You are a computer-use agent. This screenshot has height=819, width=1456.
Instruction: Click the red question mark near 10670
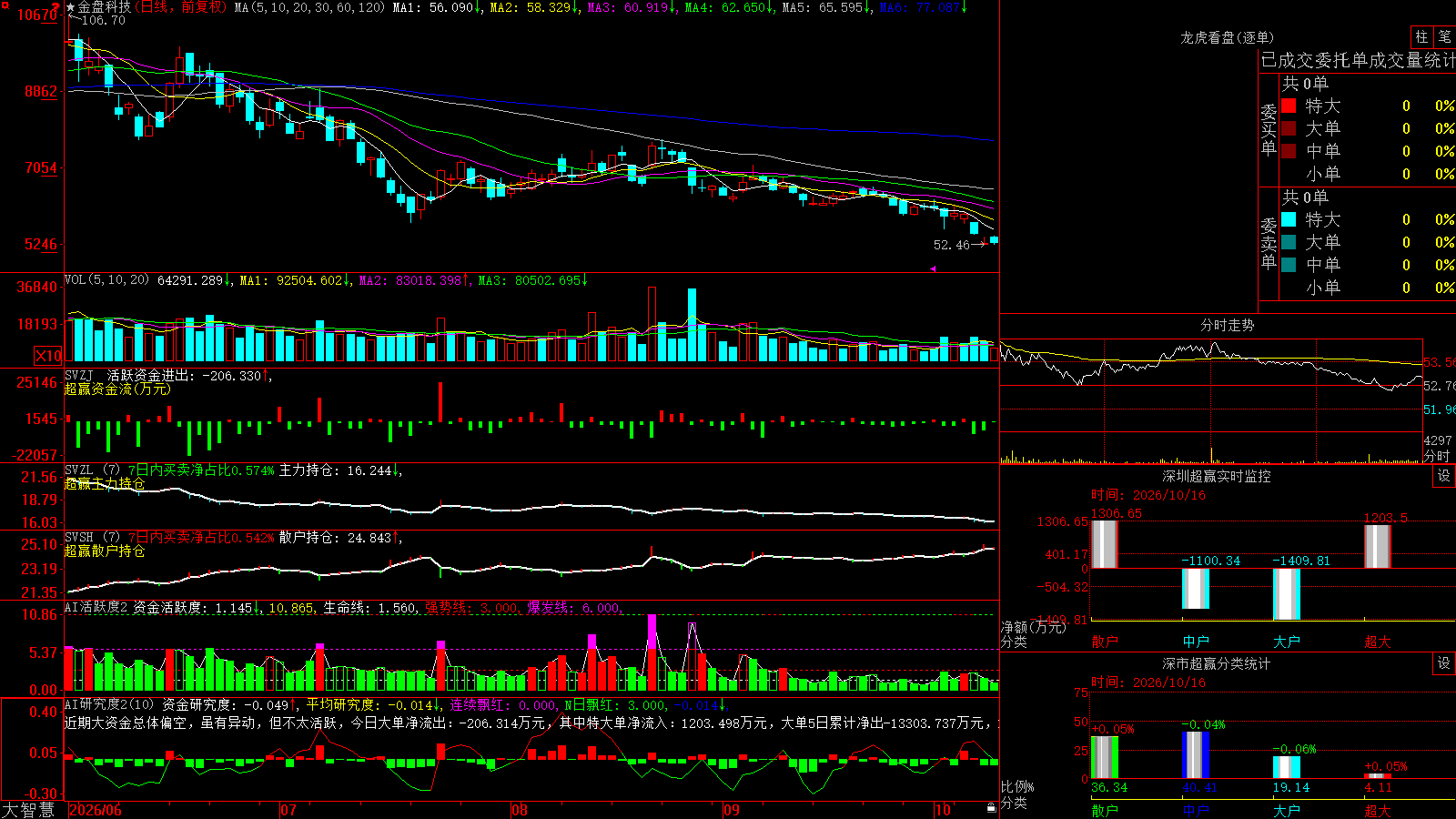pyautogui.click(x=56, y=8)
